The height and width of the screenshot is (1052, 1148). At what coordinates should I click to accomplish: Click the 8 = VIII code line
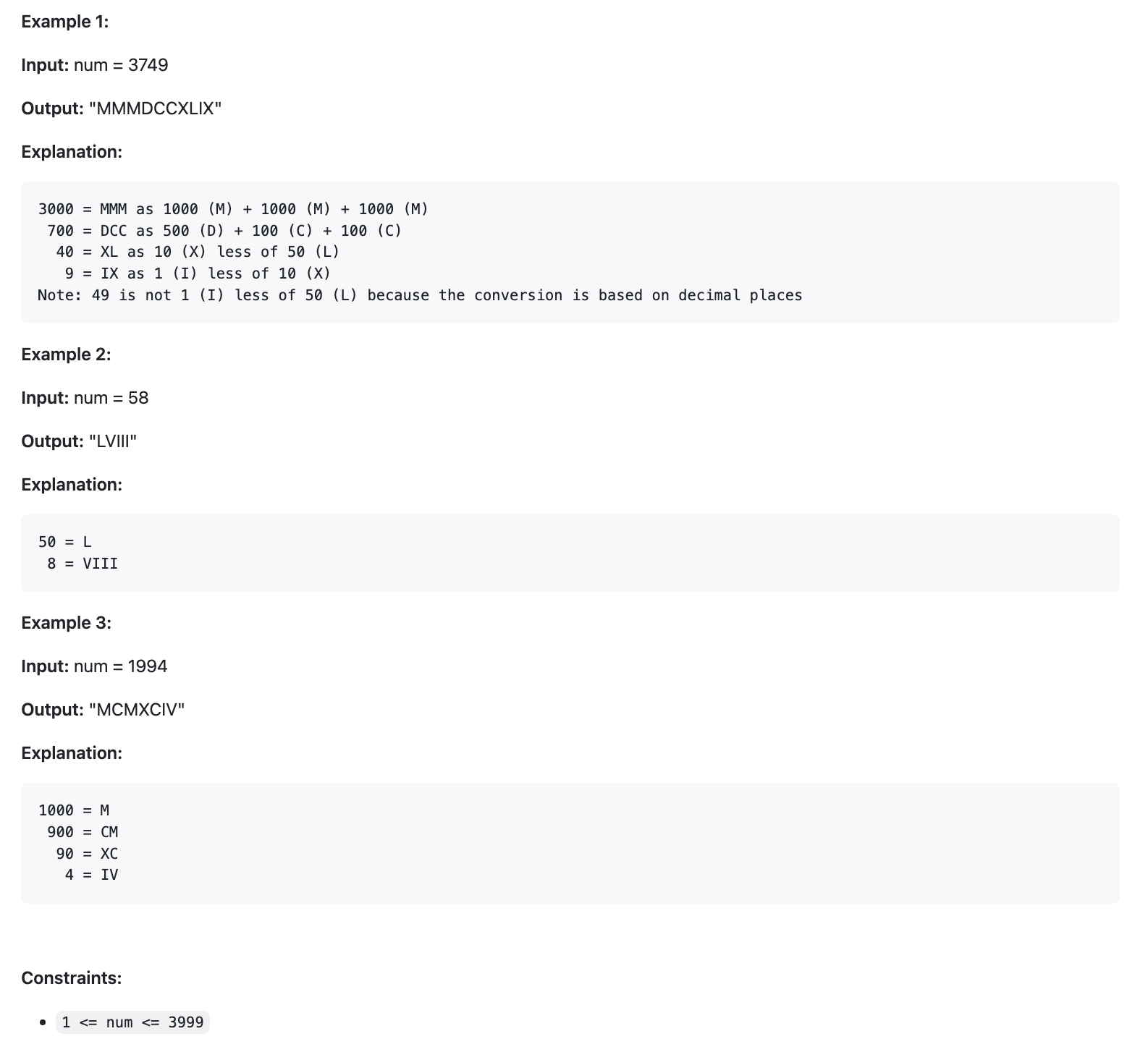(83, 564)
